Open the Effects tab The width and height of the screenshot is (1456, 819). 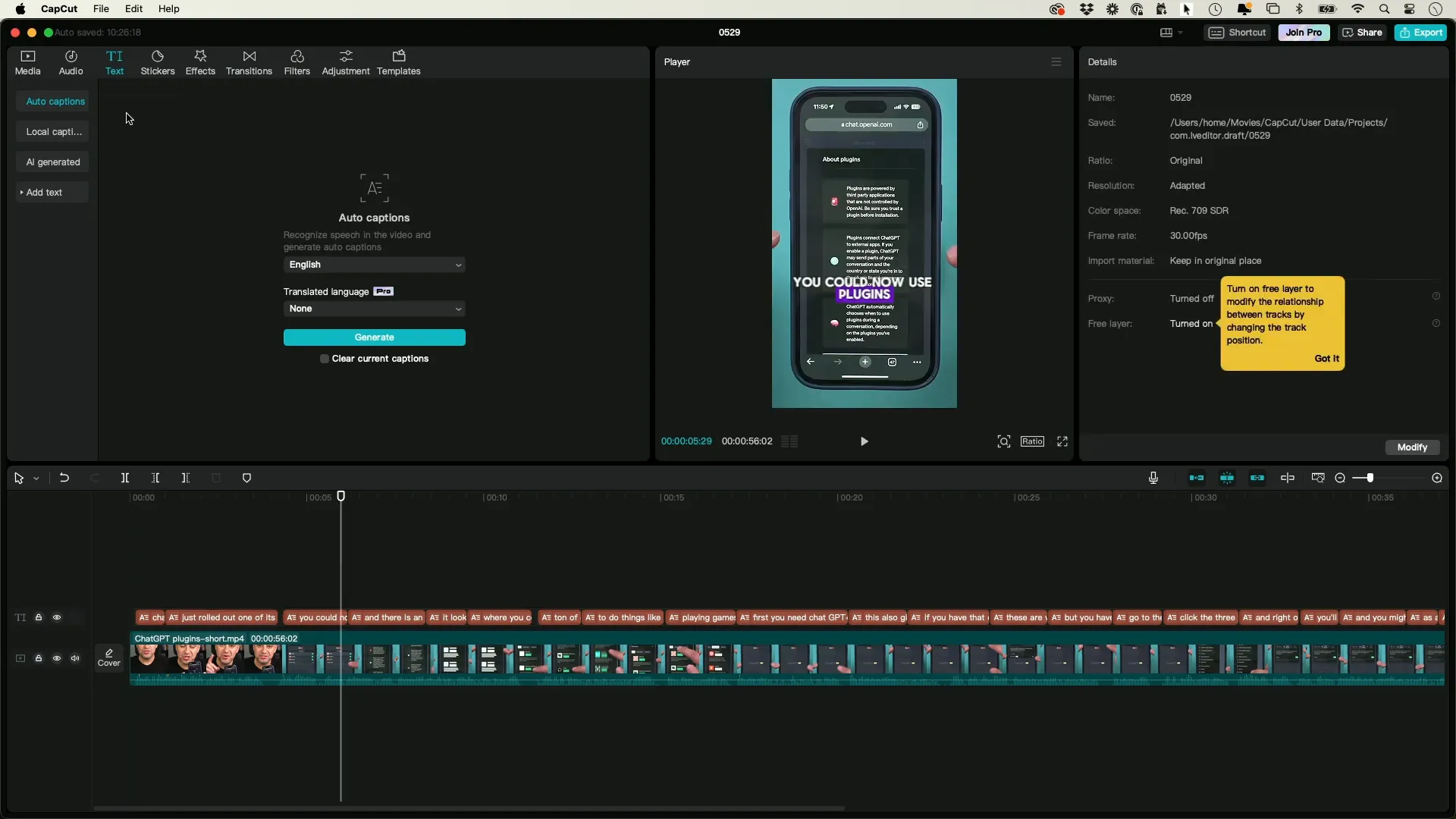tap(200, 63)
